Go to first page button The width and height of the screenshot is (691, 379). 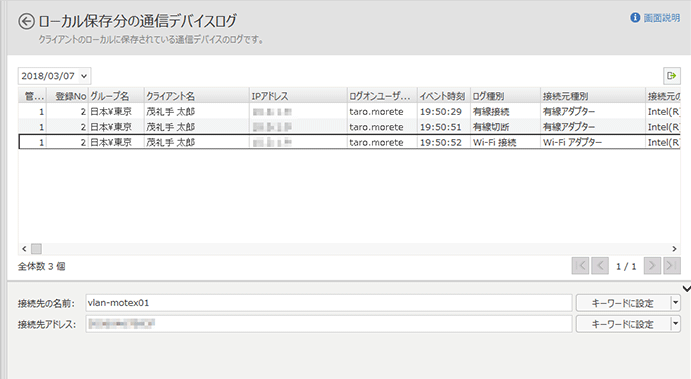(x=580, y=266)
